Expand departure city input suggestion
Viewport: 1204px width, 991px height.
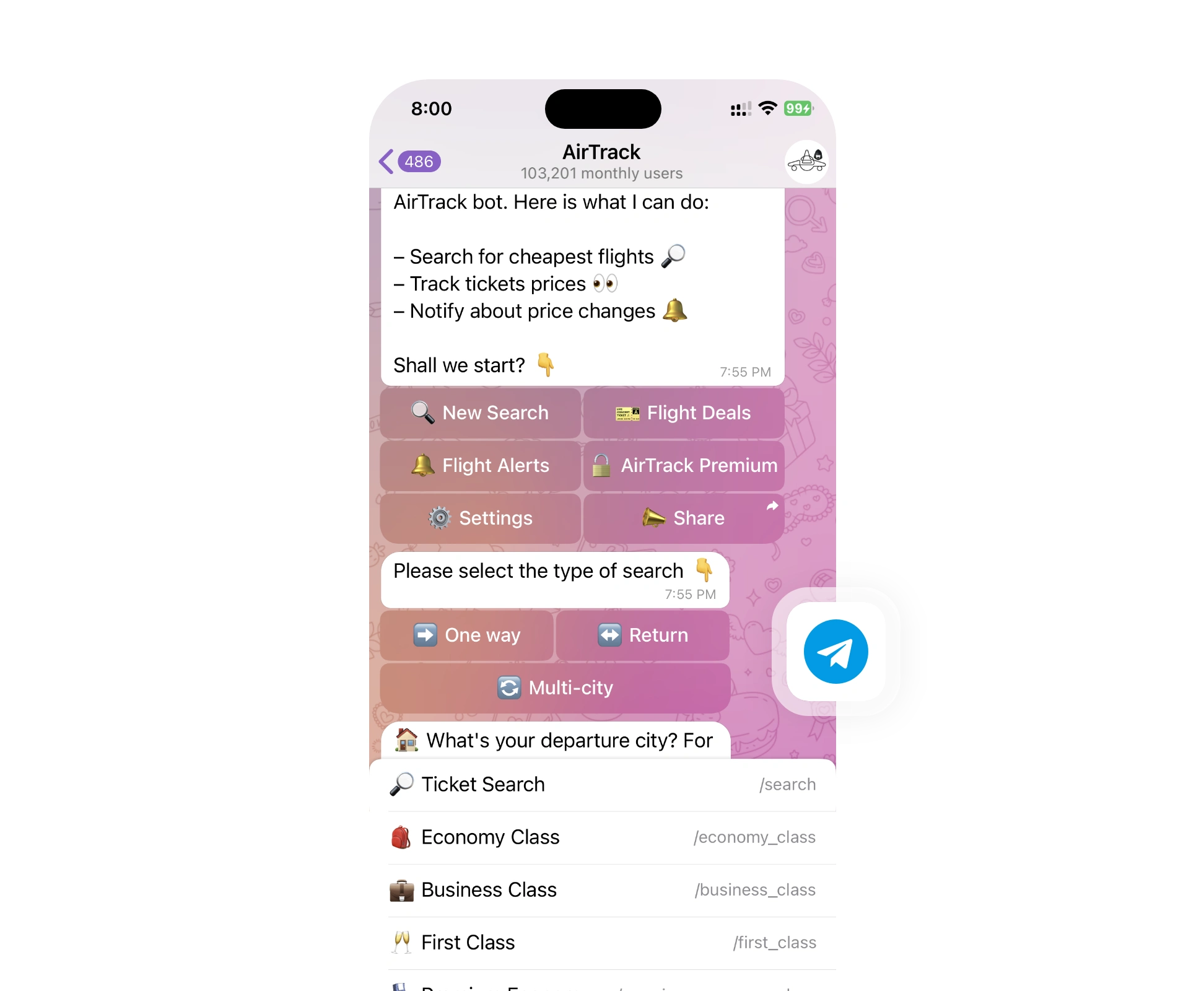click(555, 740)
